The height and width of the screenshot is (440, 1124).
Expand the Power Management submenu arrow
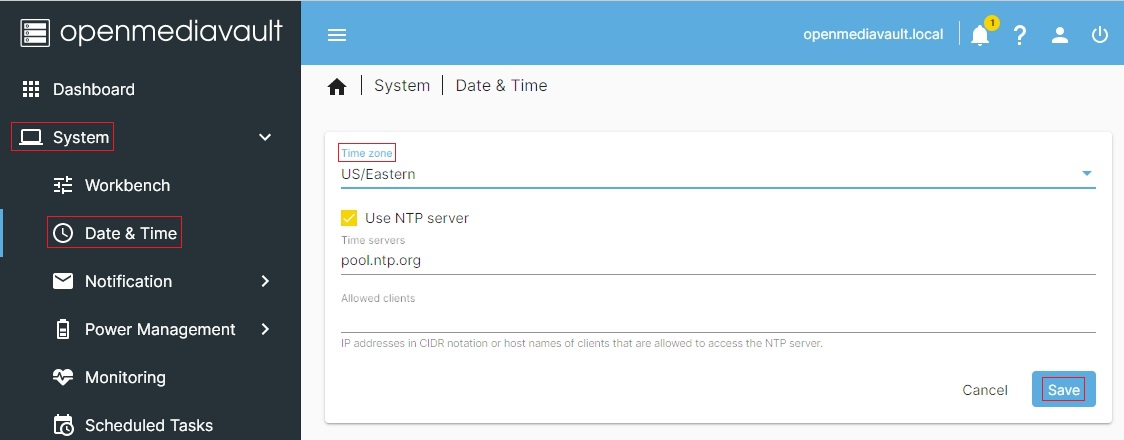tap(265, 329)
